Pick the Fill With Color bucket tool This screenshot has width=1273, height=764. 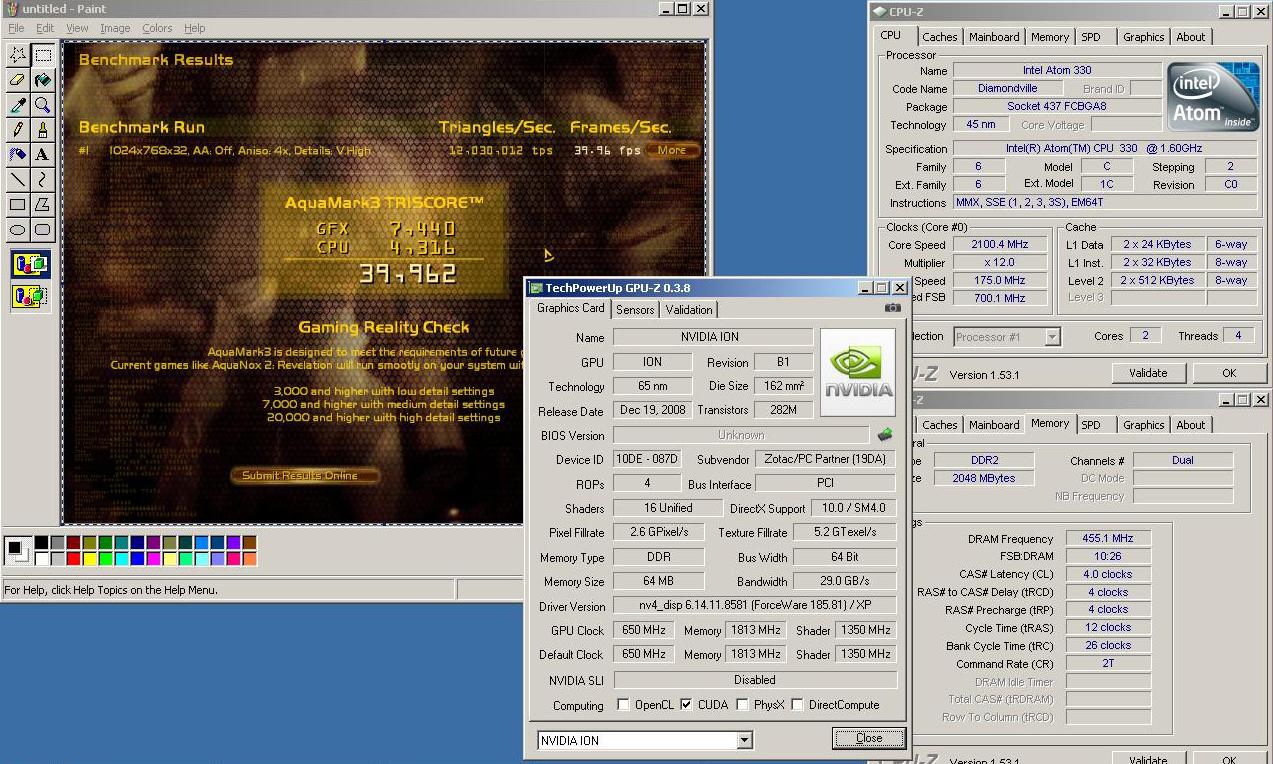coord(42,80)
